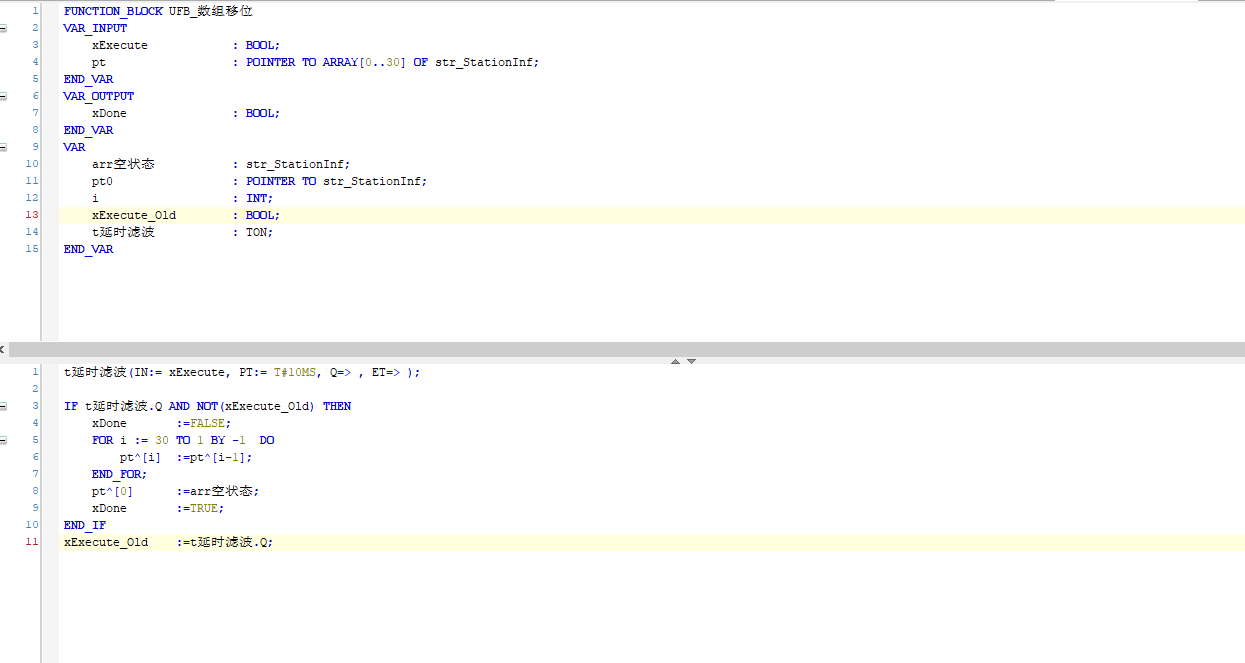1245x663 pixels.
Task: Collapse the VAR_INPUT block fold marker
Action: pos(3,28)
